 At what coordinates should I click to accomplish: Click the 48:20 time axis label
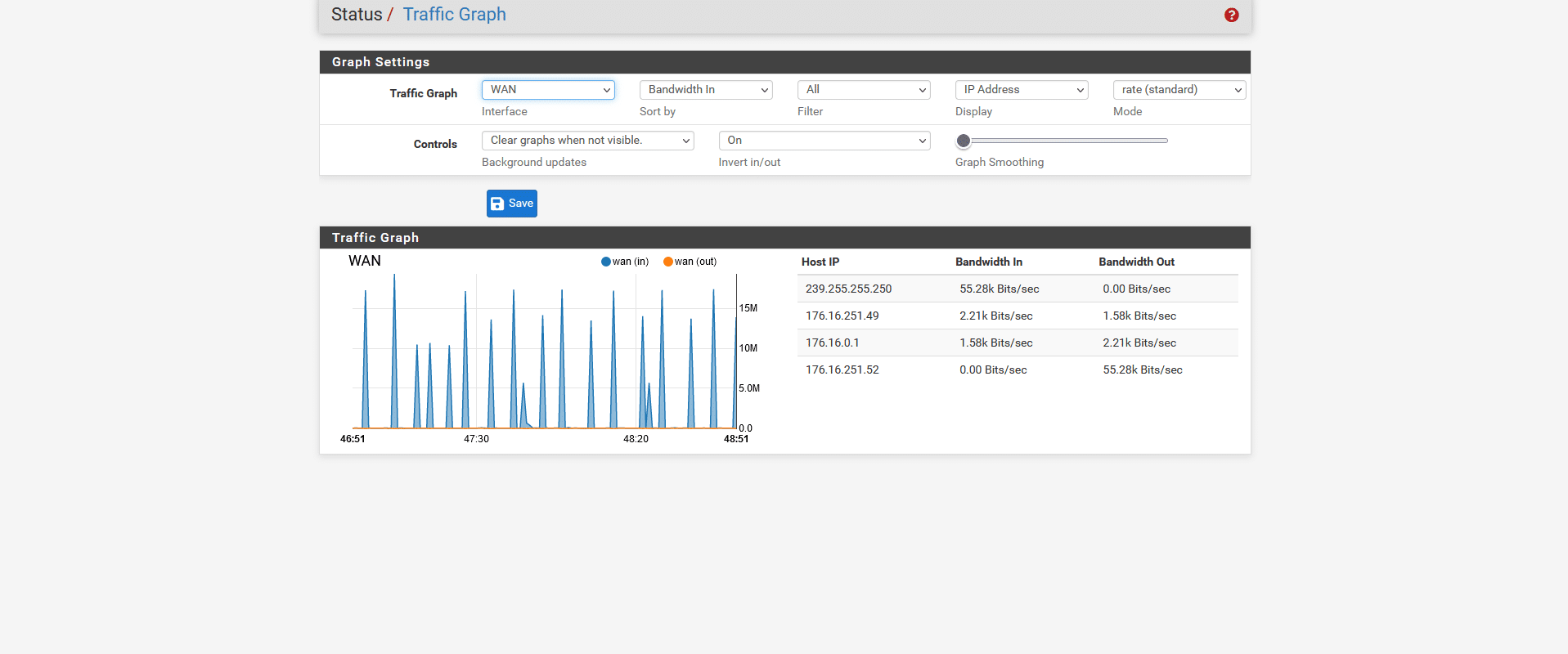click(636, 439)
